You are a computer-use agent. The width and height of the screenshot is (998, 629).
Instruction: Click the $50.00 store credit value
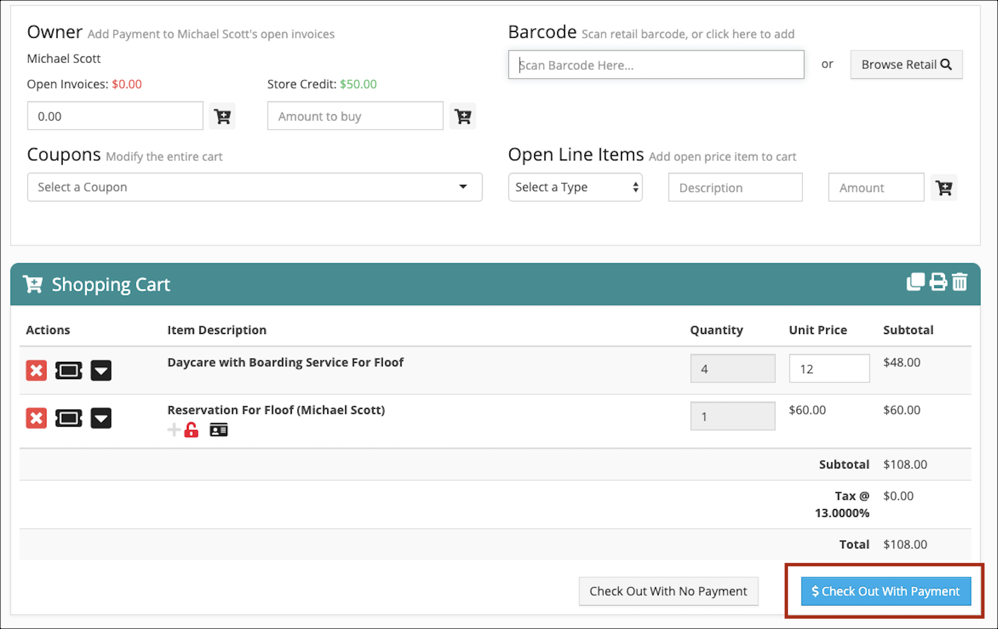coord(358,84)
